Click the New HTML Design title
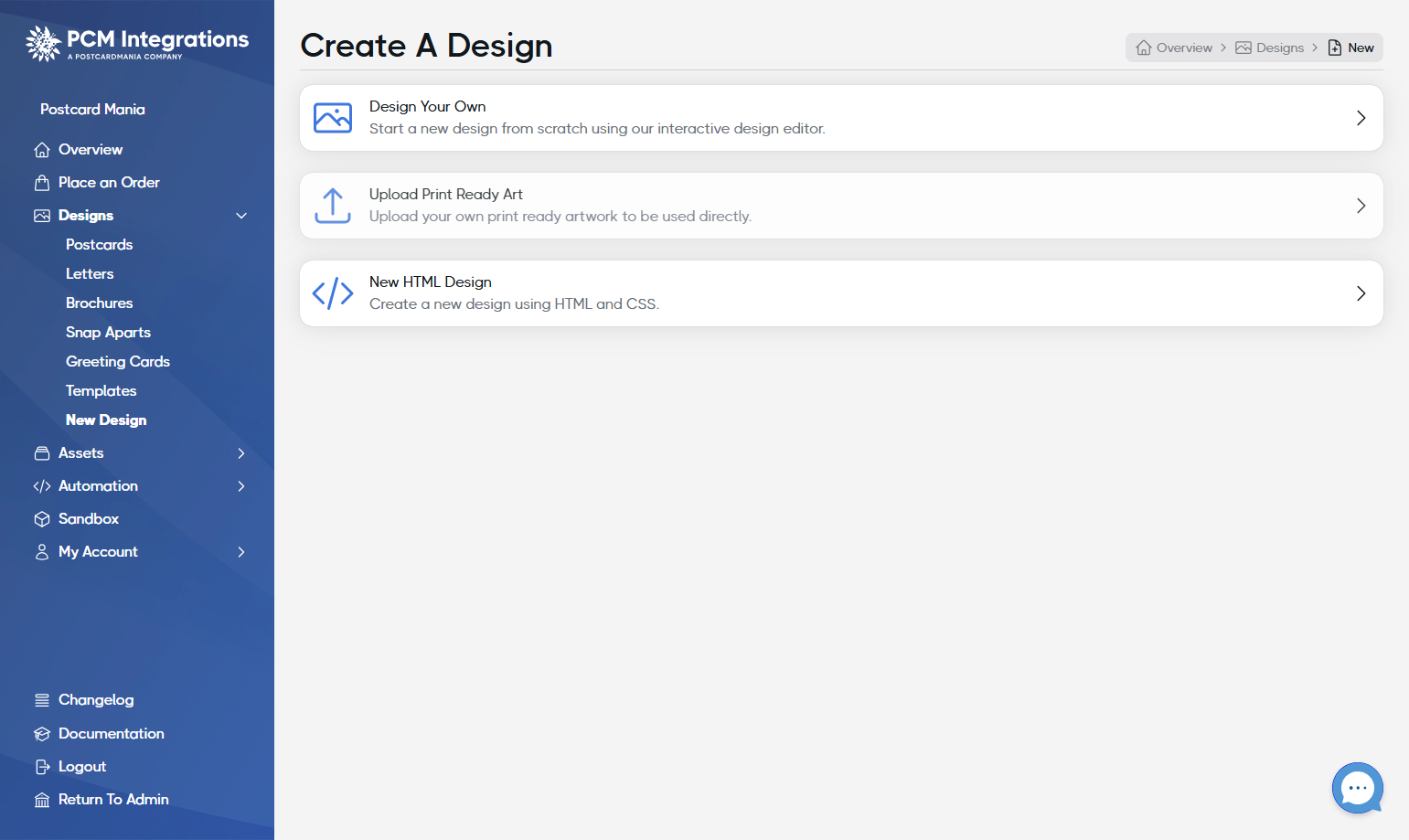The height and width of the screenshot is (840, 1409). [x=431, y=282]
